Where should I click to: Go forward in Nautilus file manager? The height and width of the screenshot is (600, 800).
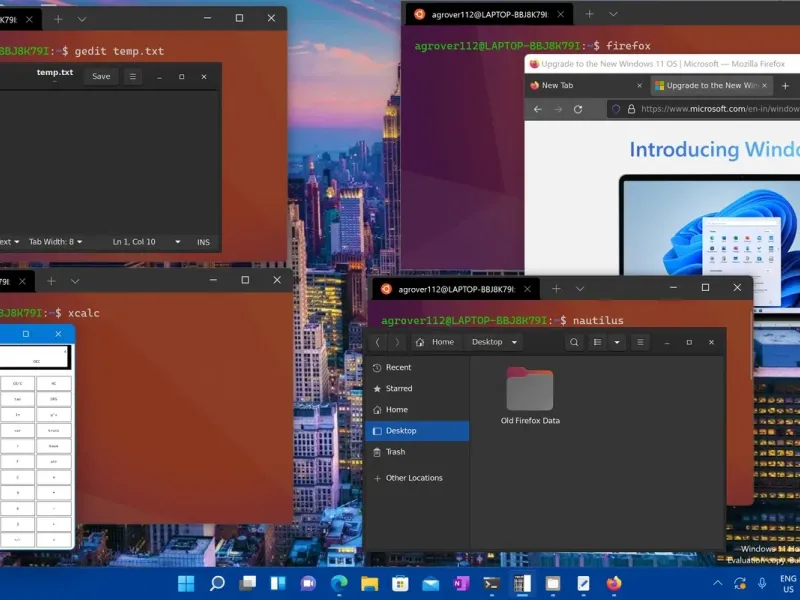pos(397,342)
